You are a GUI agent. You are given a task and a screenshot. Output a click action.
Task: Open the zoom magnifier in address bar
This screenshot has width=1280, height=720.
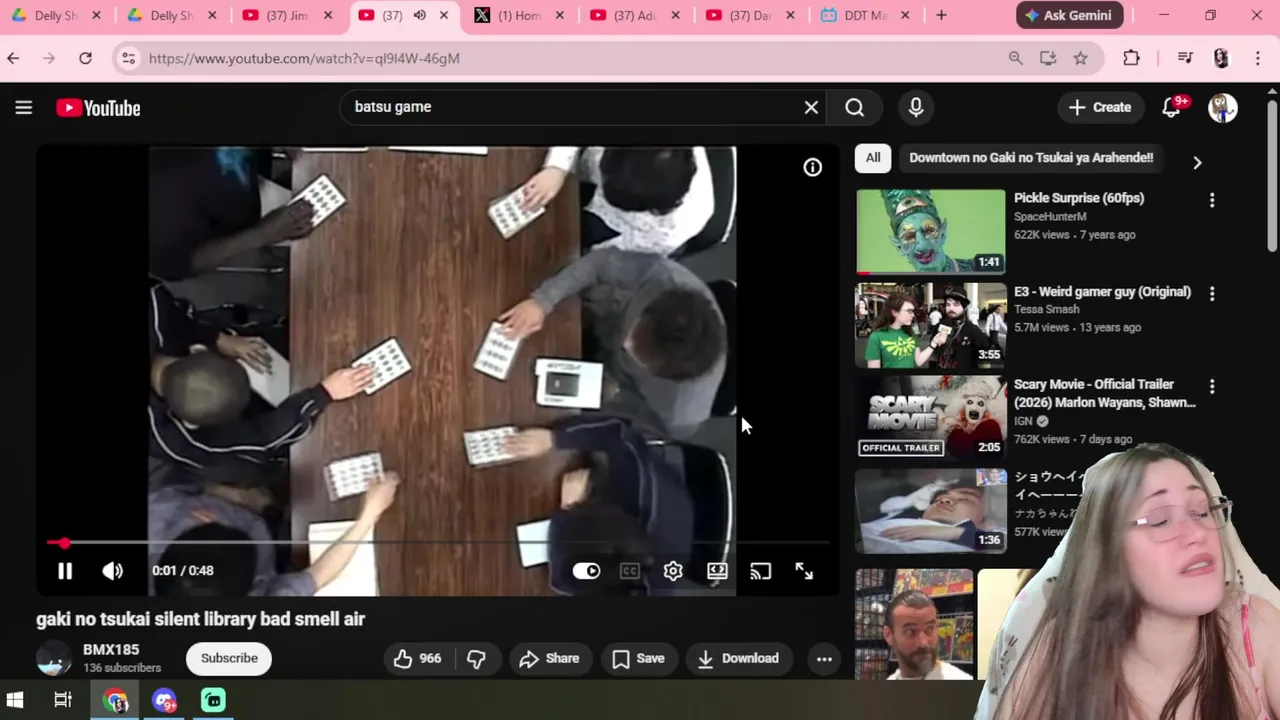[1015, 58]
